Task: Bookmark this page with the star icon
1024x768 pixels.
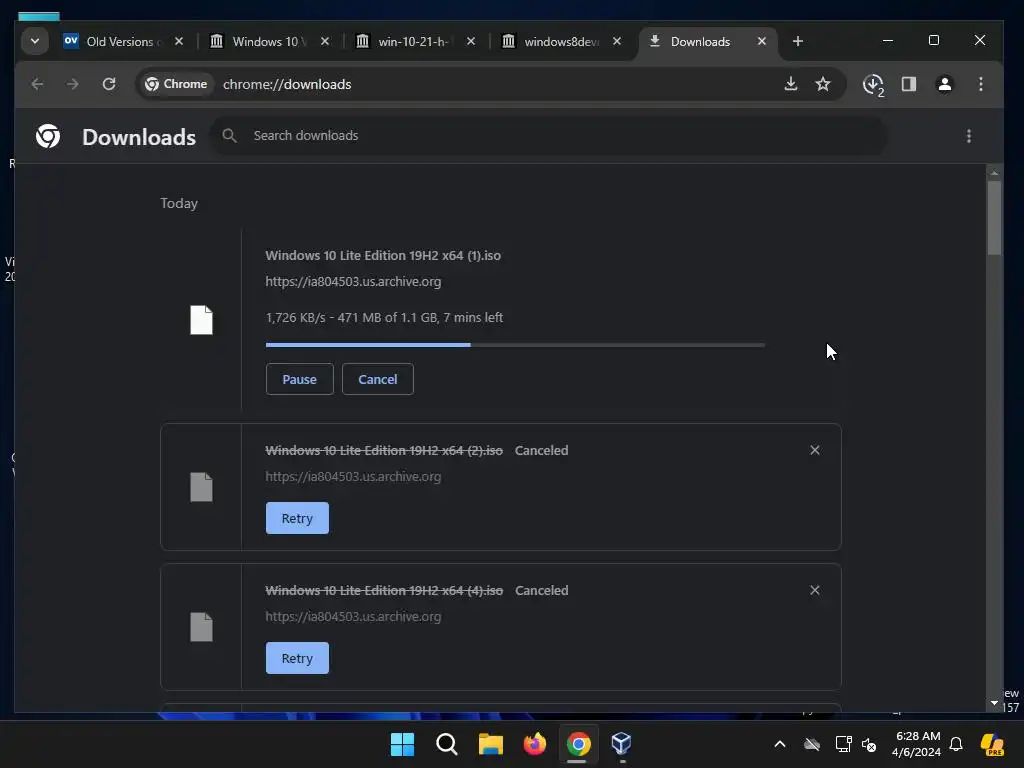Action: pos(823,84)
